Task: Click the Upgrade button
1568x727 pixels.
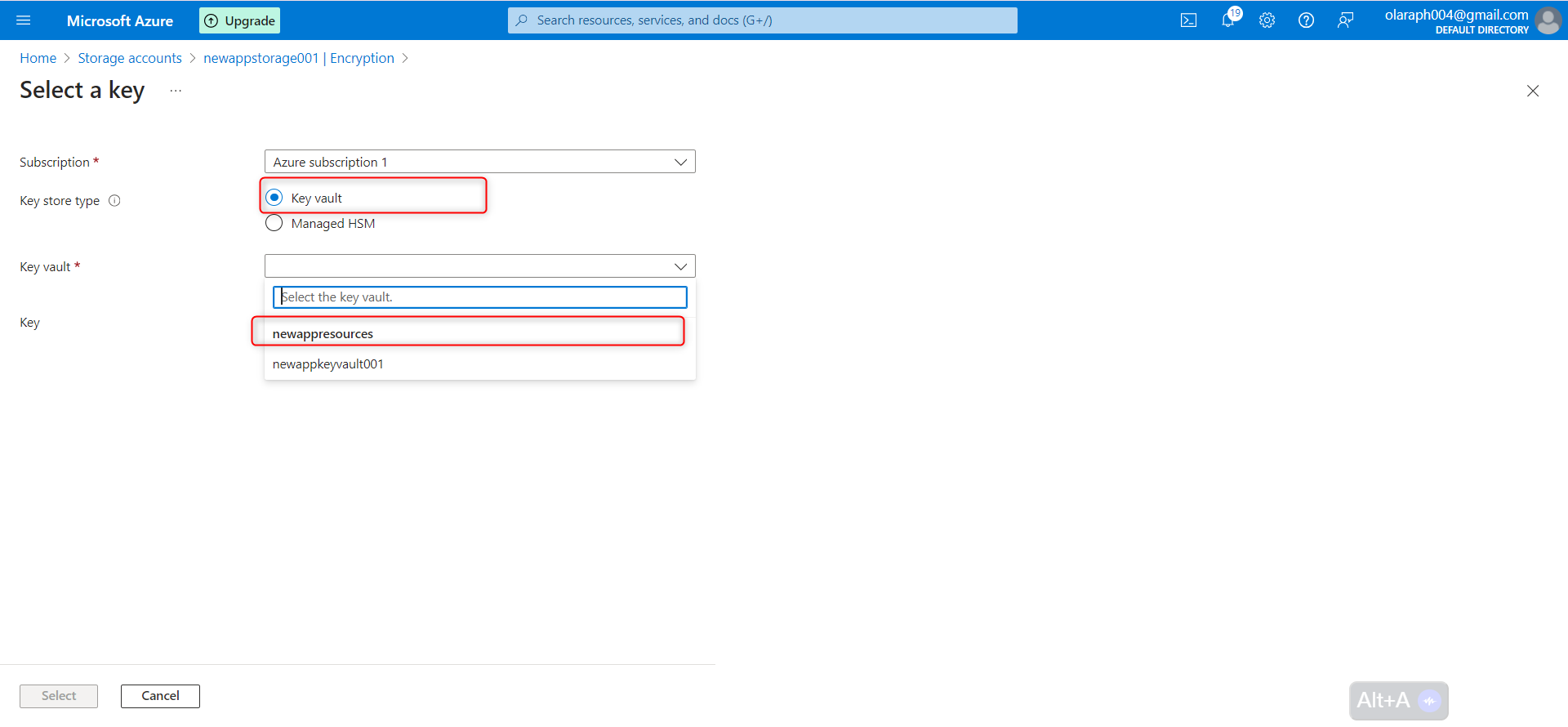Action: click(239, 20)
